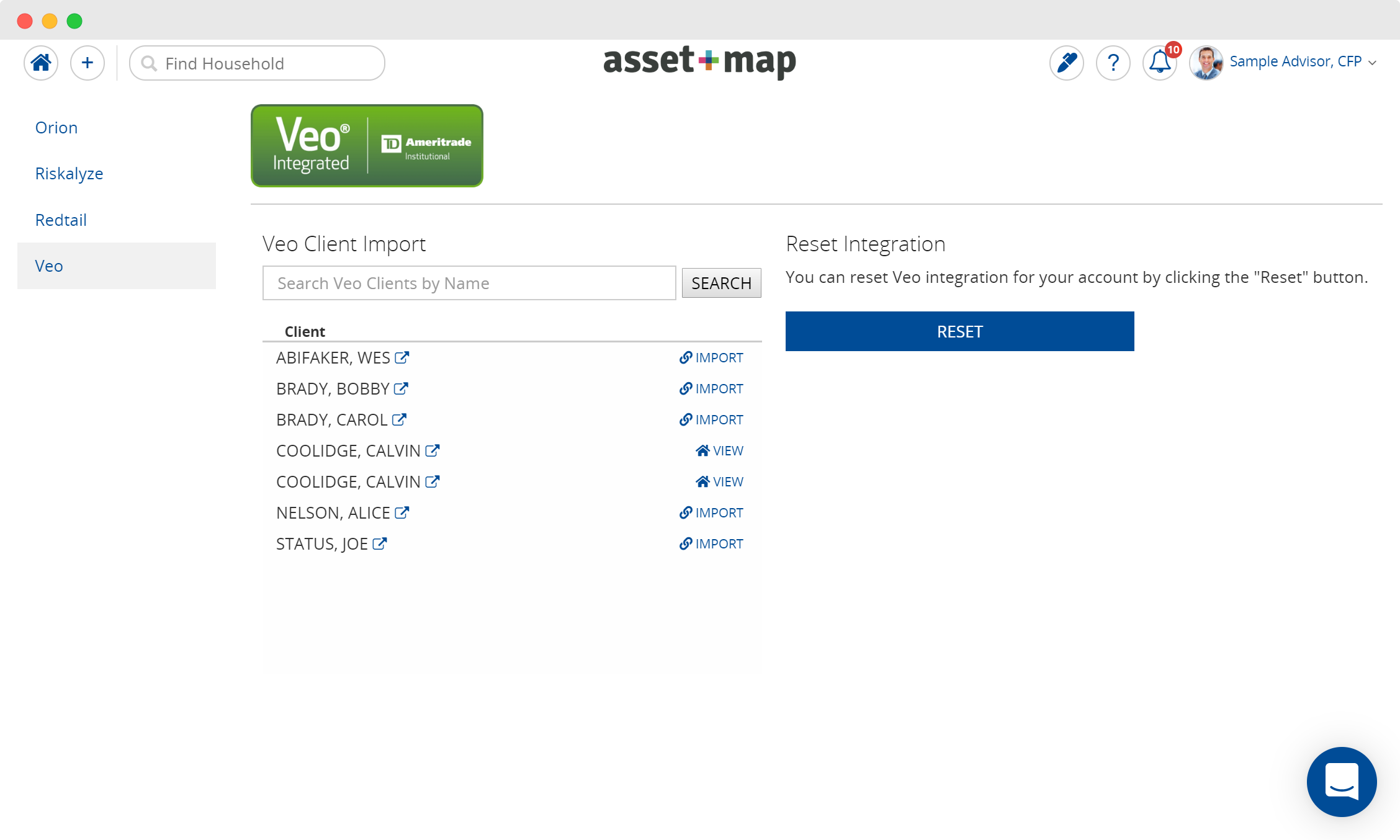This screenshot has width=1400, height=840.
Task: Open the help question mark icon
Action: pos(1113,63)
